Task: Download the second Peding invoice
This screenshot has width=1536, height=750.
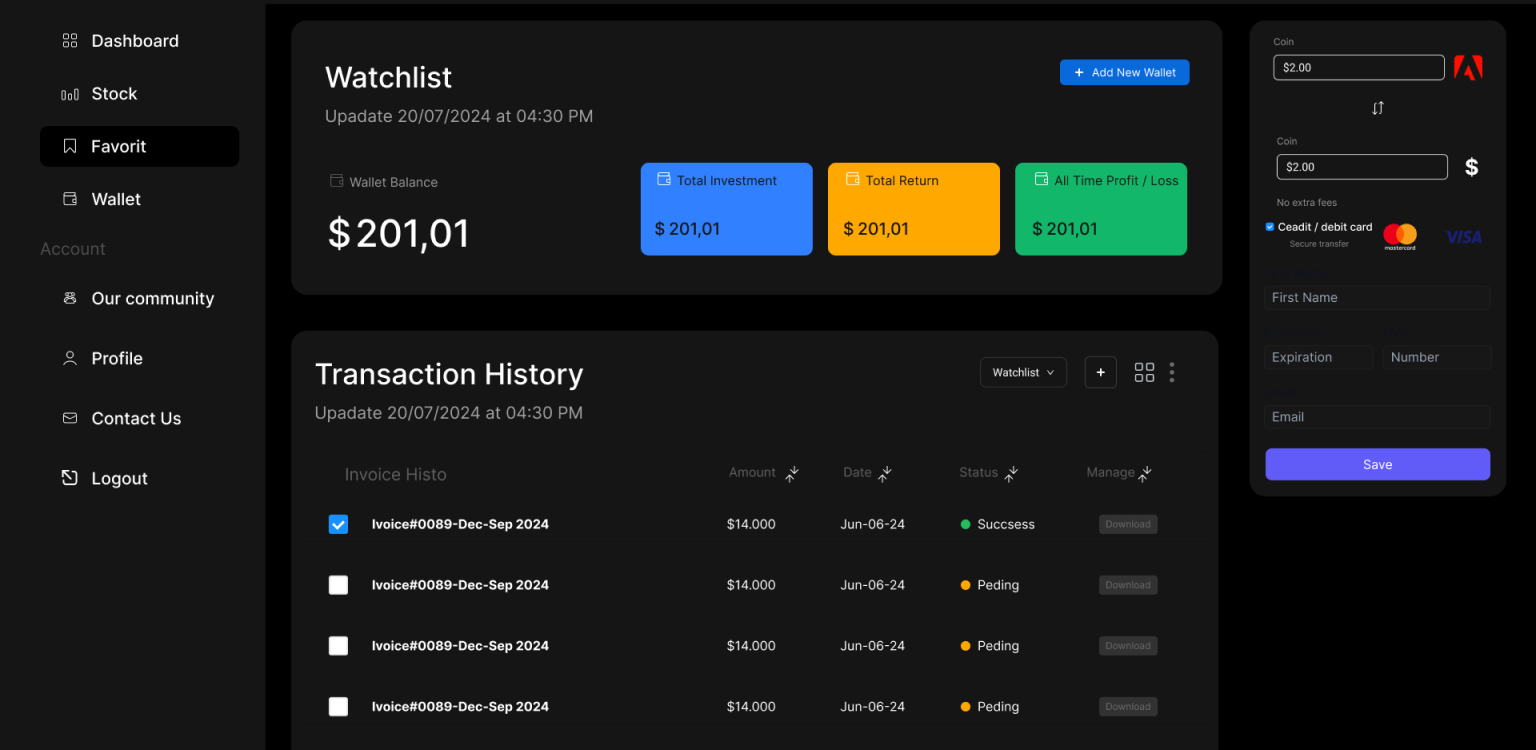Action: pyautogui.click(x=1128, y=646)
